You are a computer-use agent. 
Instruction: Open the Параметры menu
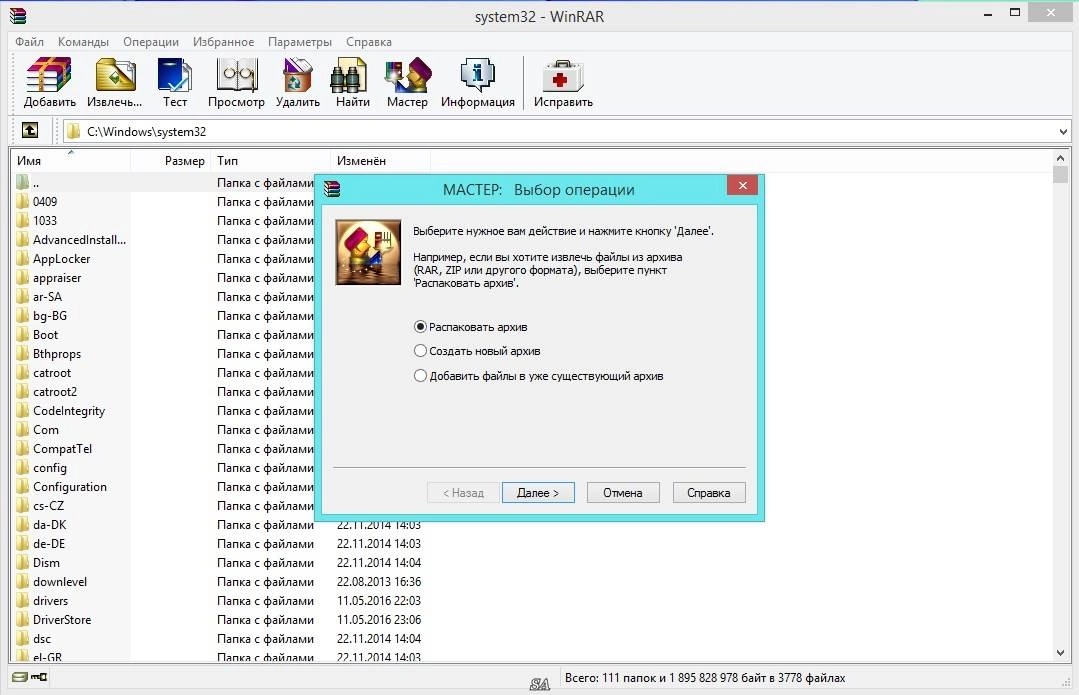(300, 42)
